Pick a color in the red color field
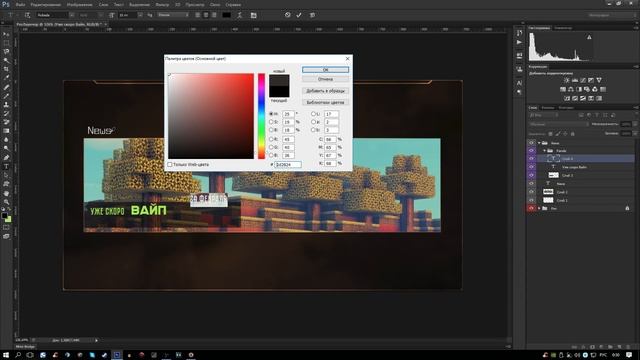This screenshot has width=640, height=360. click(211, 116)
